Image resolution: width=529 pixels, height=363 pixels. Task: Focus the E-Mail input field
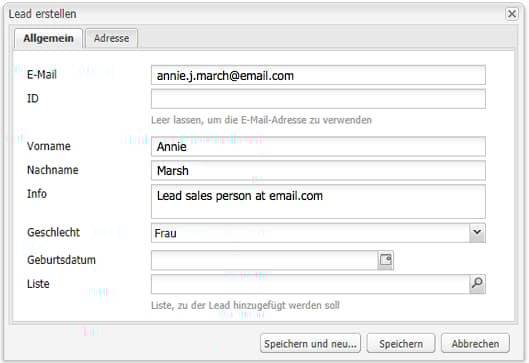[x=318, y=75]
